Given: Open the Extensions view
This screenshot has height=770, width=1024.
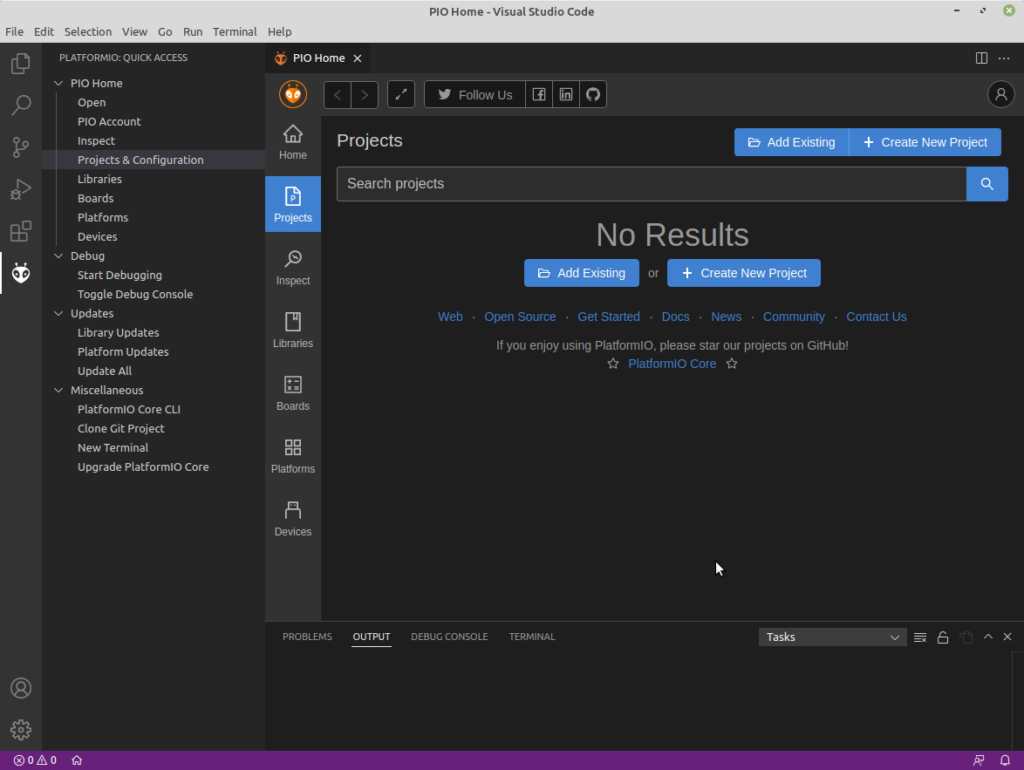Looking at the screenshot, I should (21, 231).
